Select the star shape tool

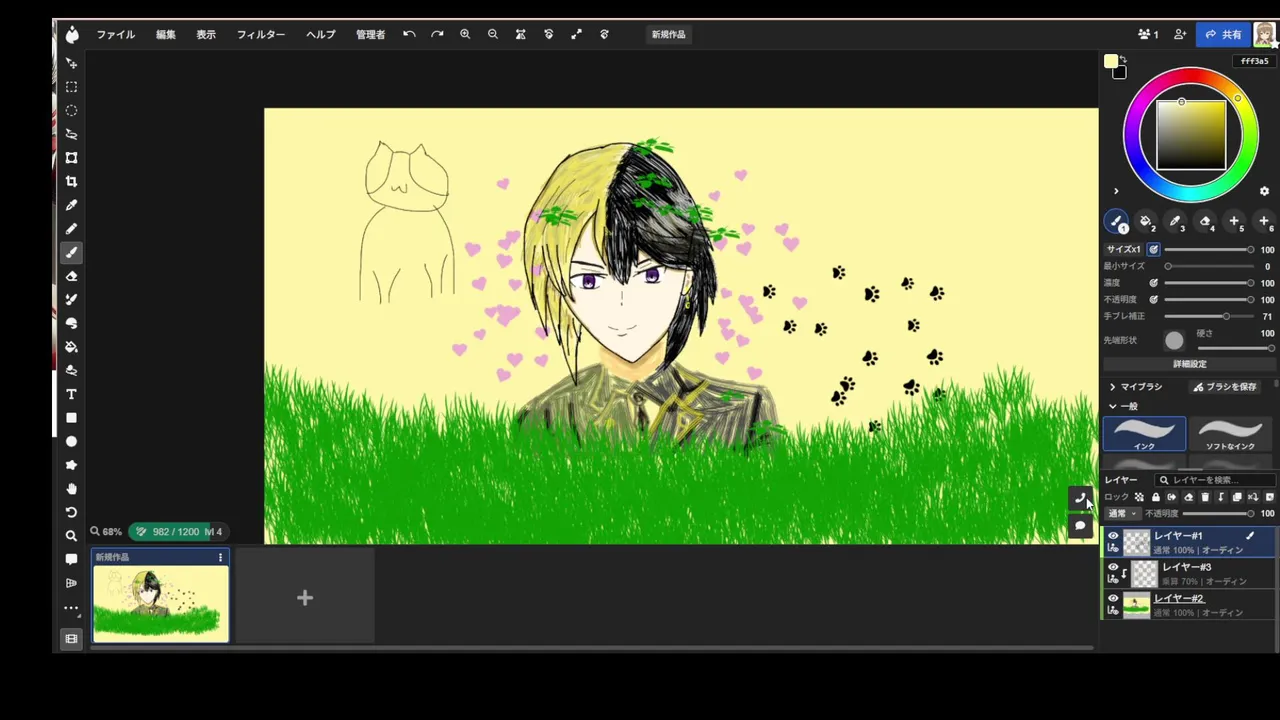click(x=71, y=465)
